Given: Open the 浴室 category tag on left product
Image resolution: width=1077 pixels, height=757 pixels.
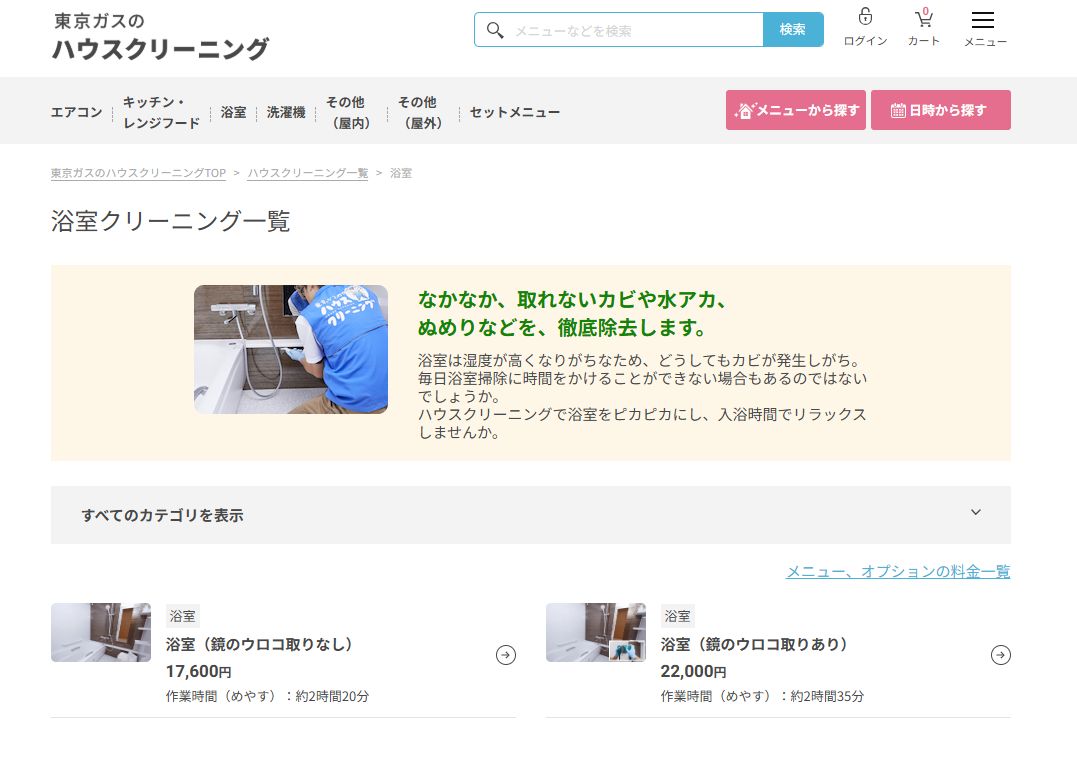Looking at the screenshot, I should (x=182, y=616).
